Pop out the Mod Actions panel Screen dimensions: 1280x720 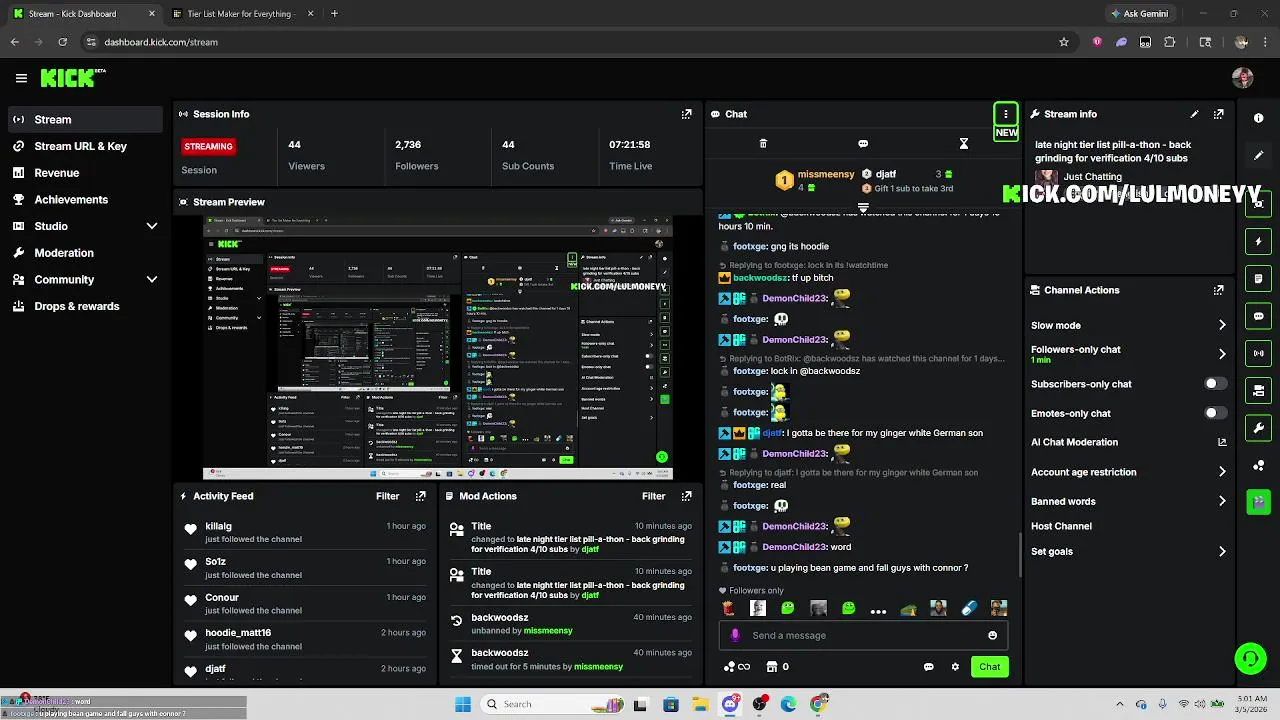pos(686,496)
